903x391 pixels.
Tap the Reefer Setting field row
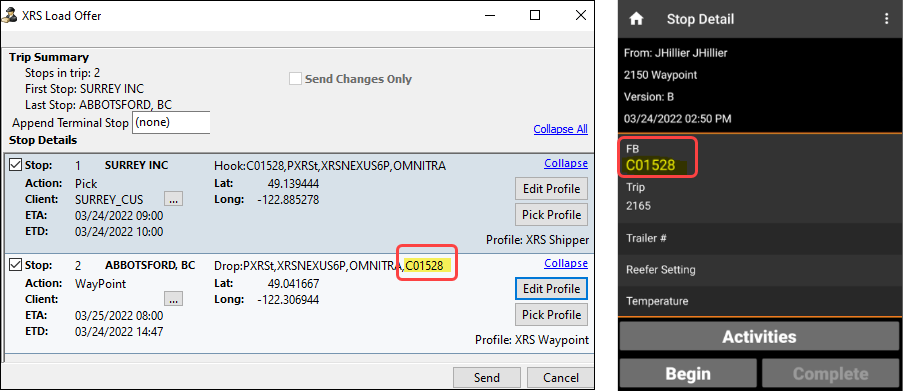[x=760, y=270]
